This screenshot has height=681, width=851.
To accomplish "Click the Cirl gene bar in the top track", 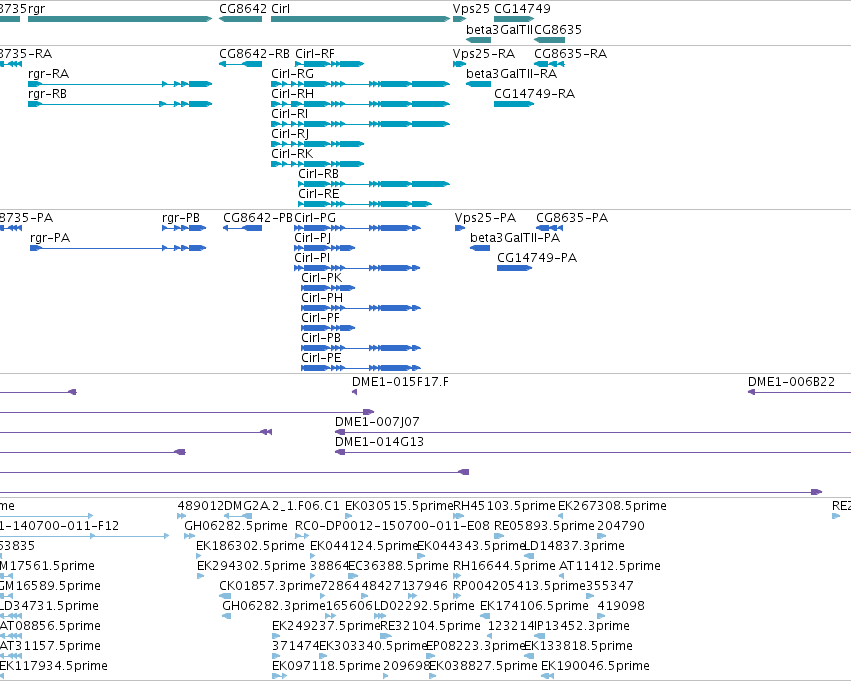I will click(360, 20).
